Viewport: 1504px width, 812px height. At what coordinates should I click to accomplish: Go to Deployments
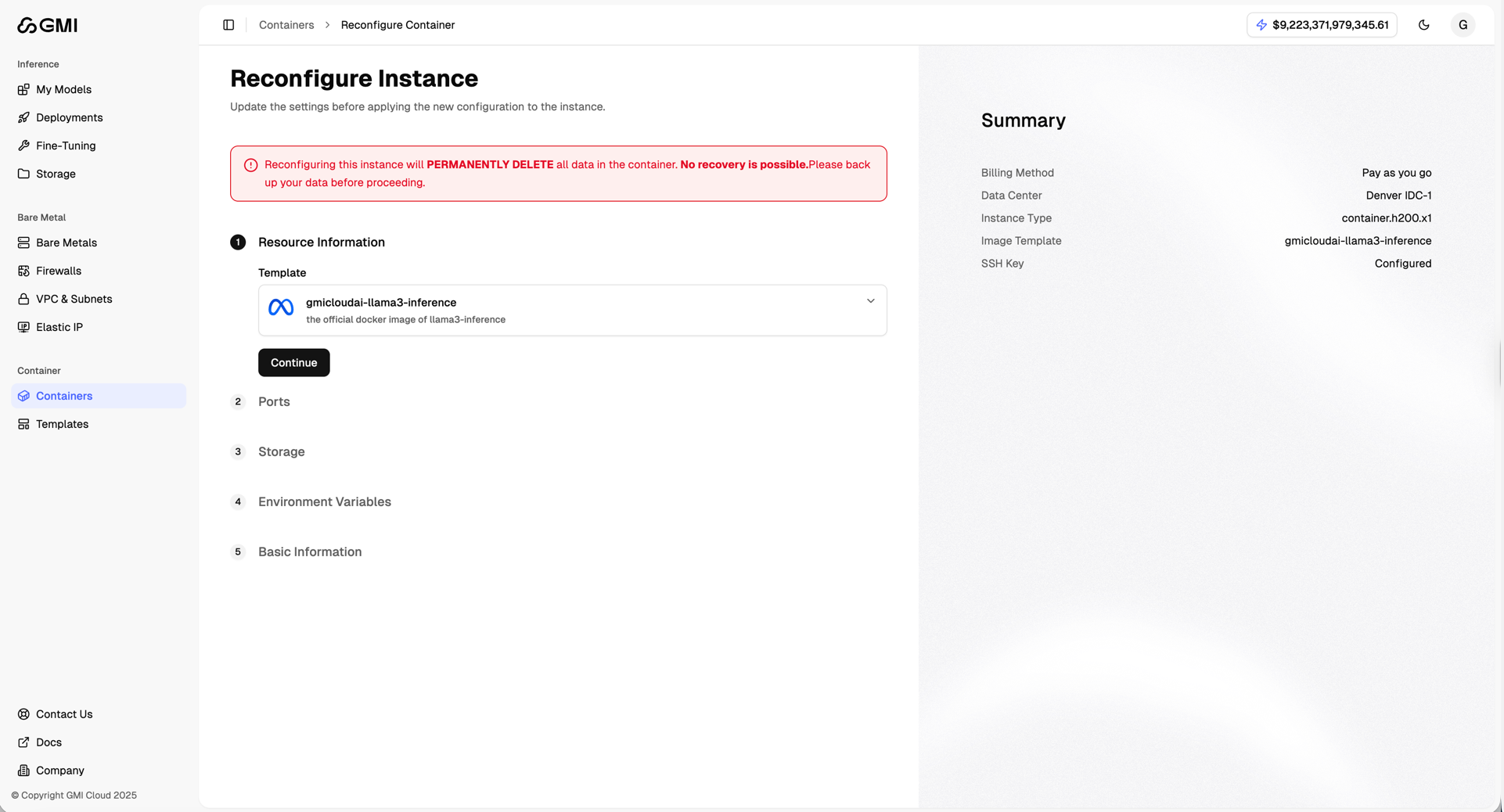click(x=99, y=117)
